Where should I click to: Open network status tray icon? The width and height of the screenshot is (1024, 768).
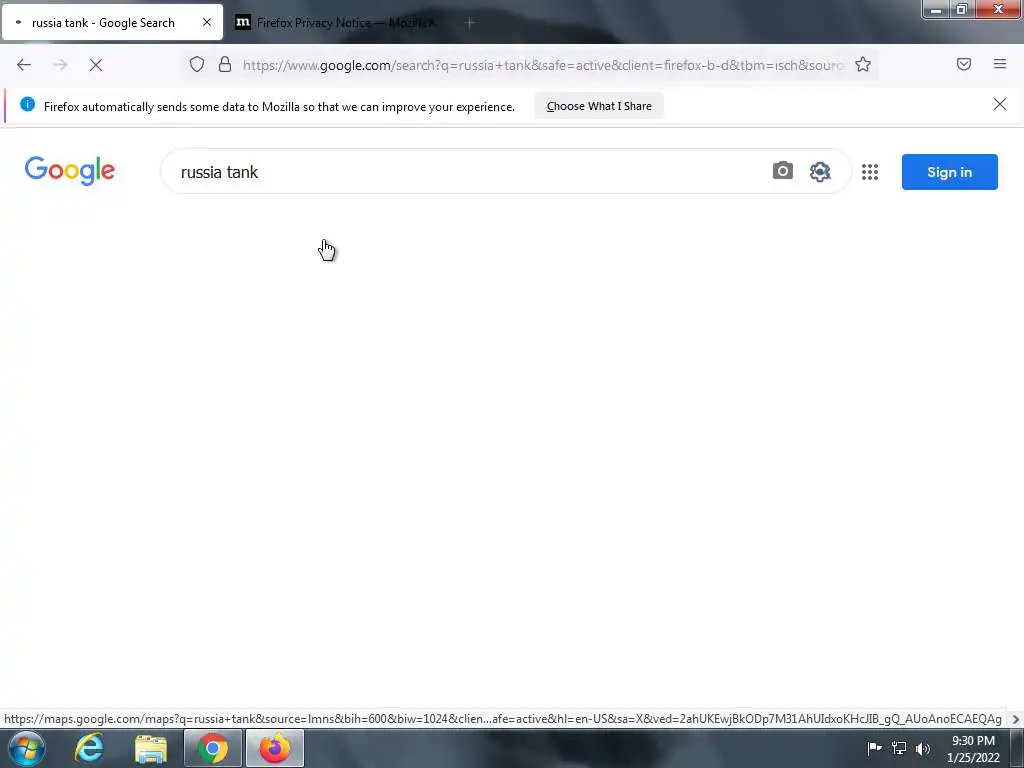tap(899, 748)
